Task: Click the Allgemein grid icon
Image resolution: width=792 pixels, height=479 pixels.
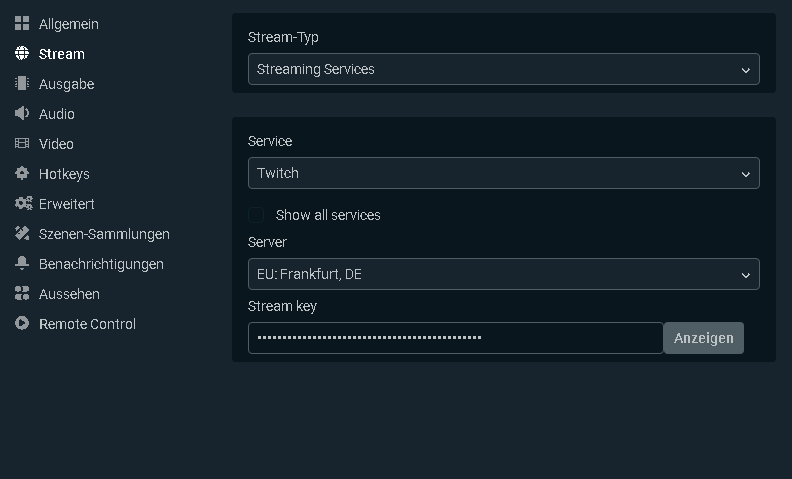Action: 22,24
